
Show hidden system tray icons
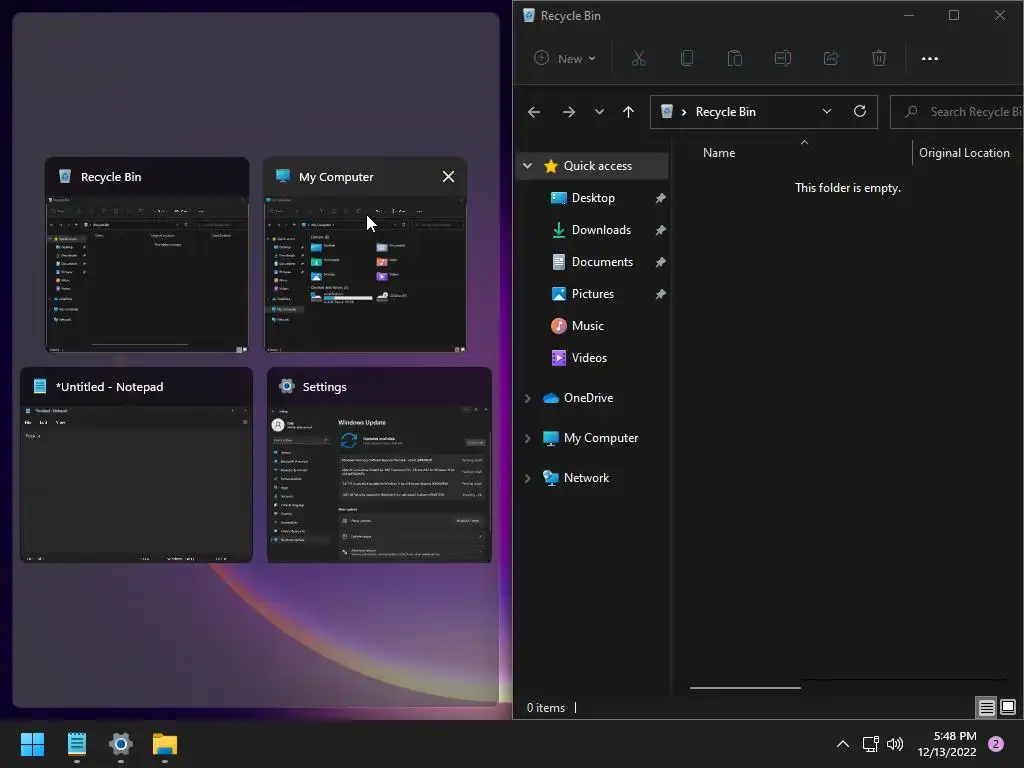pyautogui.click(x=843, y=744)
